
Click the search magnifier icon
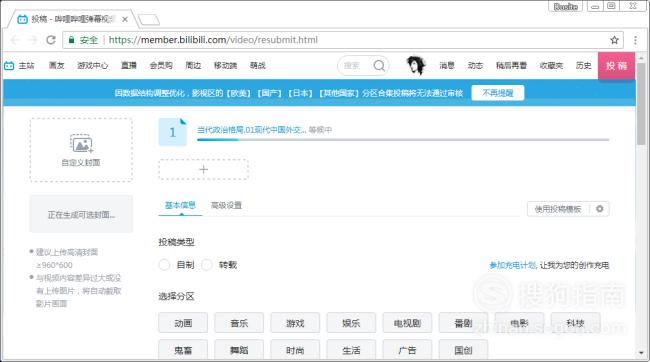(379, 66)
